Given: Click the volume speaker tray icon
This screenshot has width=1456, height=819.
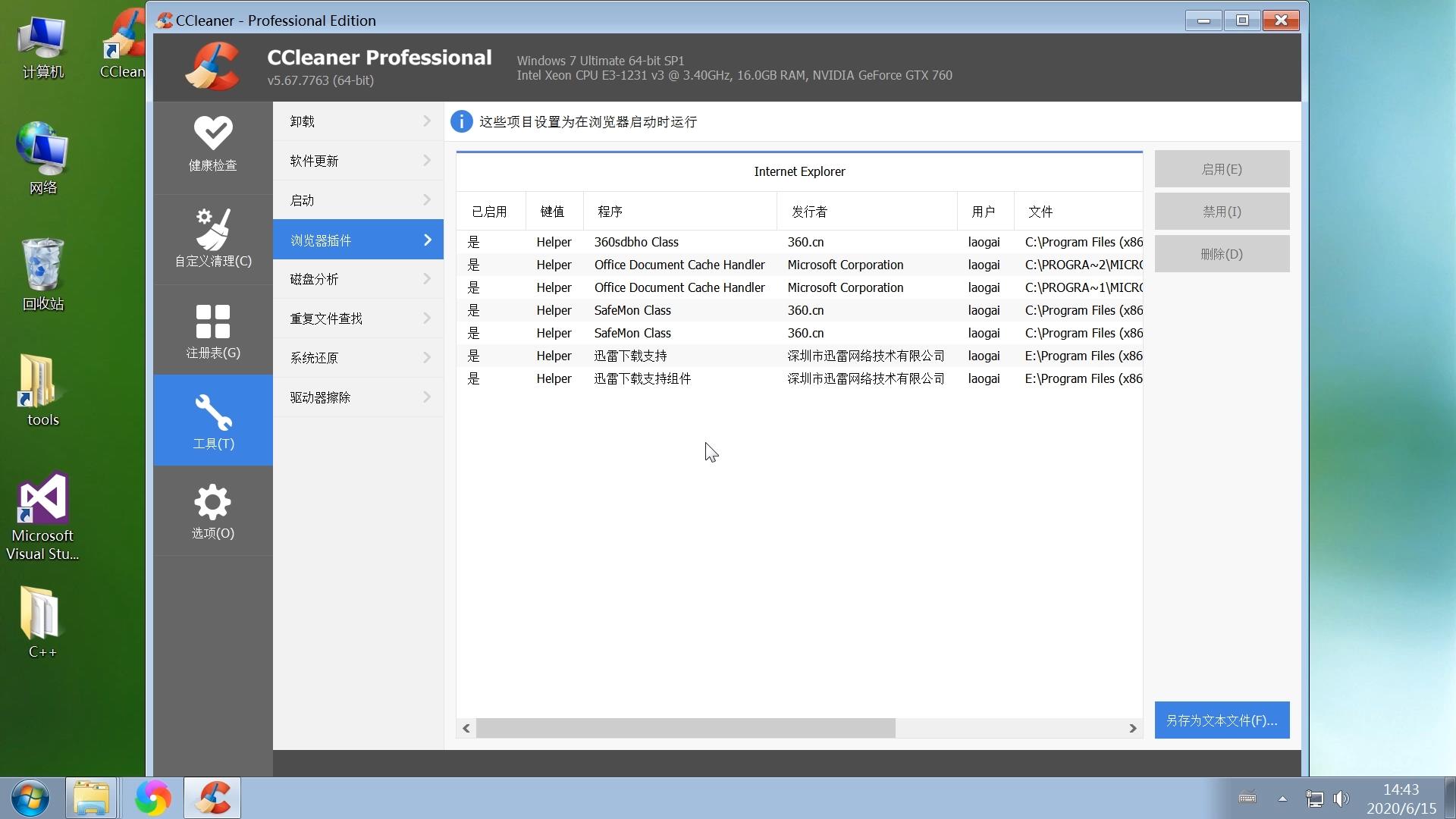Looking at the screenshot, I should 1341,799.
